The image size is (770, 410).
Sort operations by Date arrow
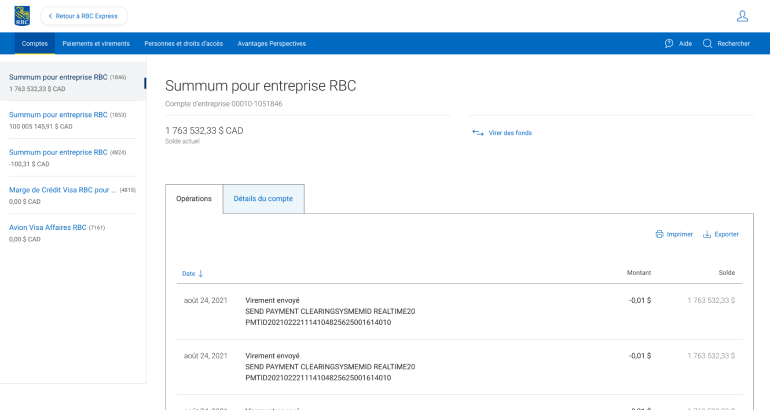click(x=201, y=273)
